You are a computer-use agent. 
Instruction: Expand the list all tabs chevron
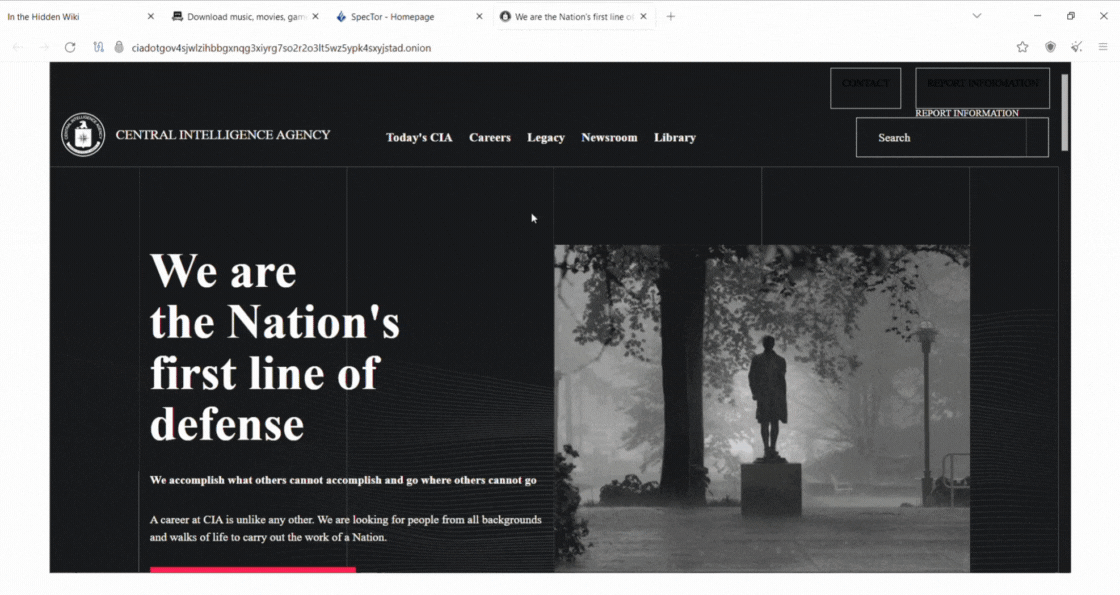point(976,16)
